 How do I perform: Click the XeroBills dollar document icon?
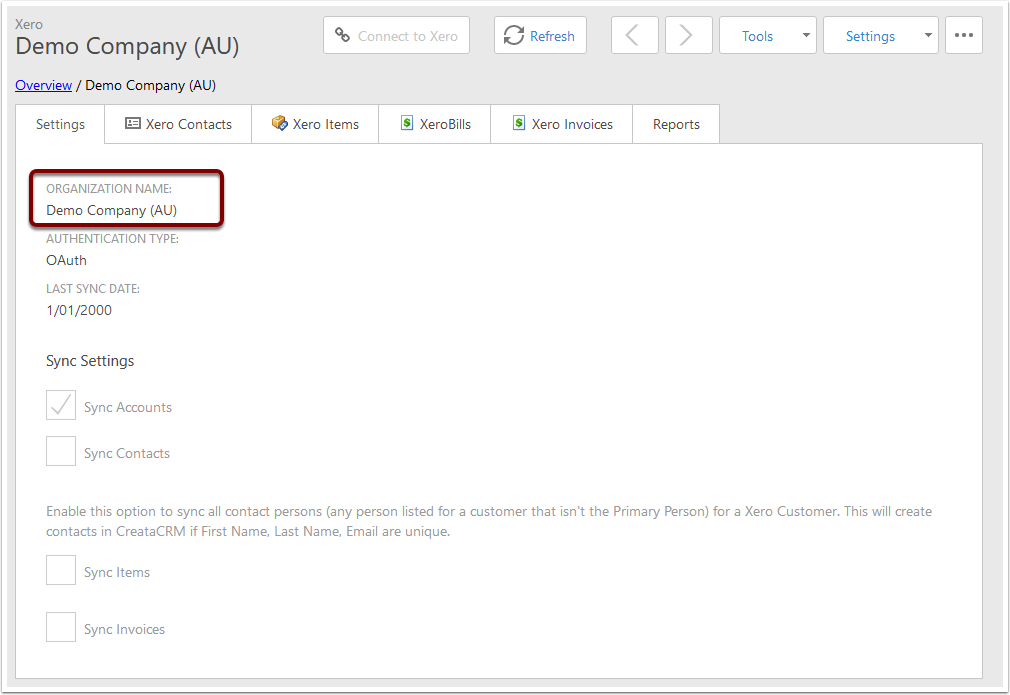tap(407, 123)
